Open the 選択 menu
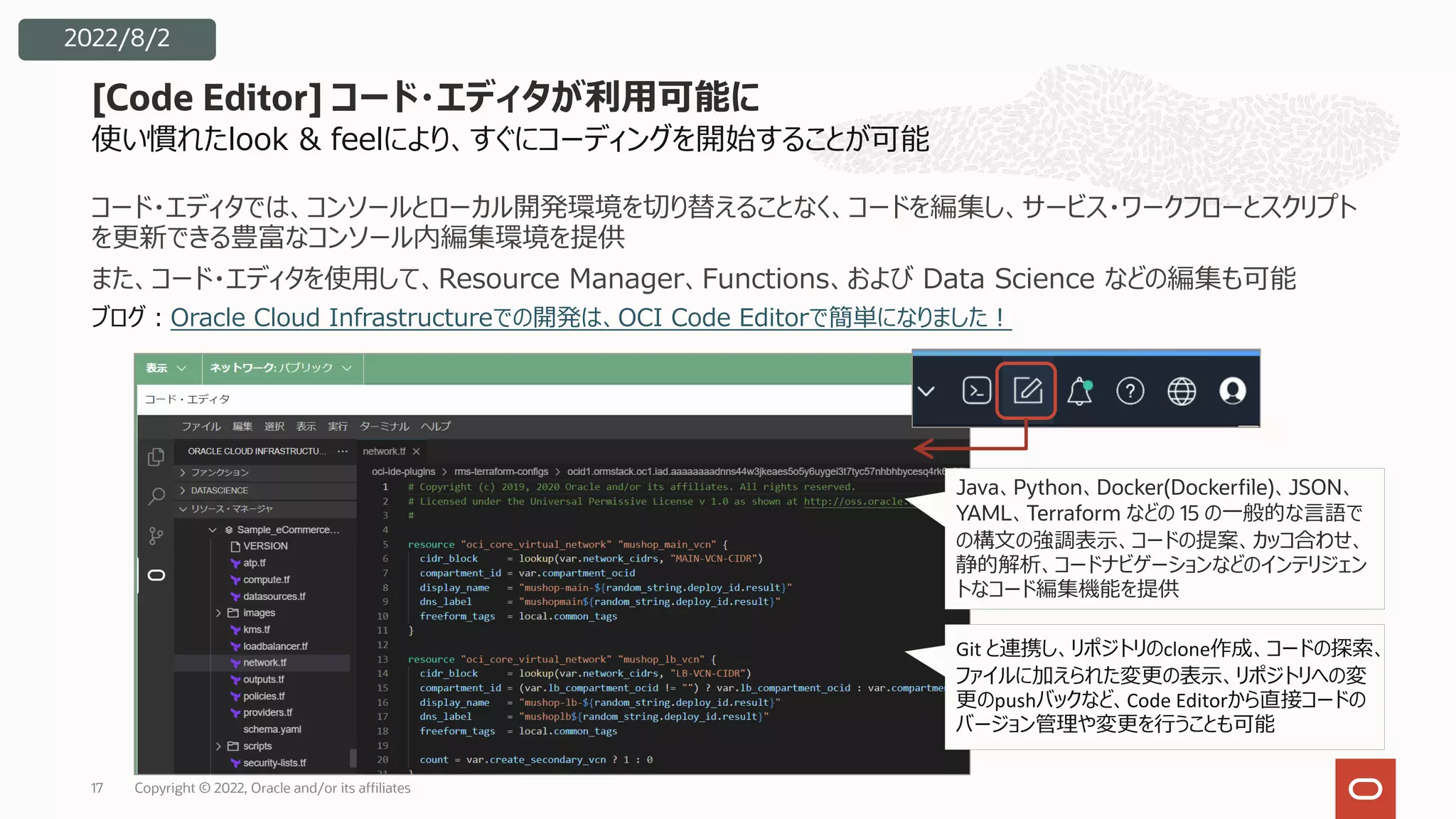This screenshot has height=819, width=1456. (274, 427)
